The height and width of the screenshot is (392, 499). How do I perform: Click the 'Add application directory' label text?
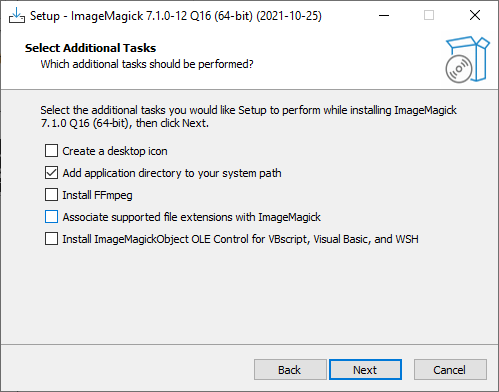[x=172, y=173]
